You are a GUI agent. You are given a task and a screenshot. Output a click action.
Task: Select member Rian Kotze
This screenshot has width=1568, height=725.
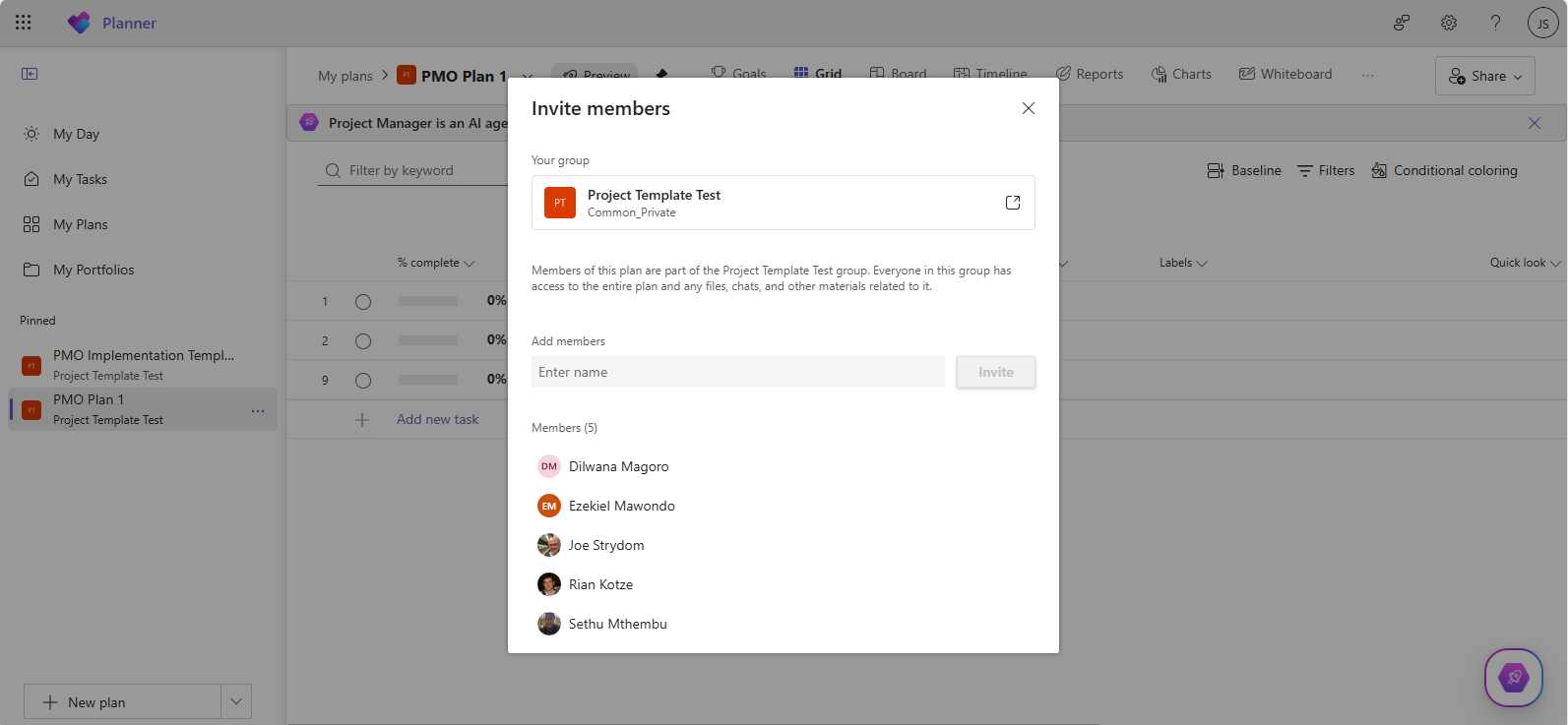586,584
